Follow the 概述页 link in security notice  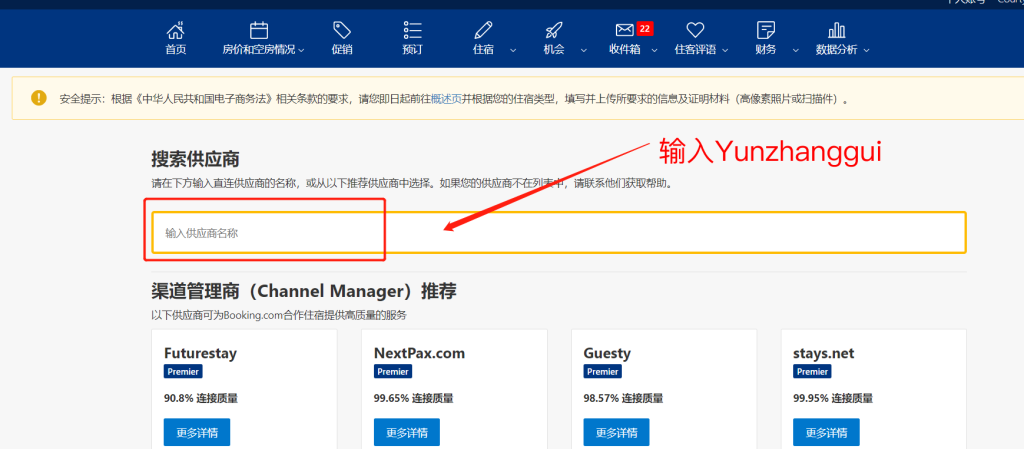pos(446,99)
